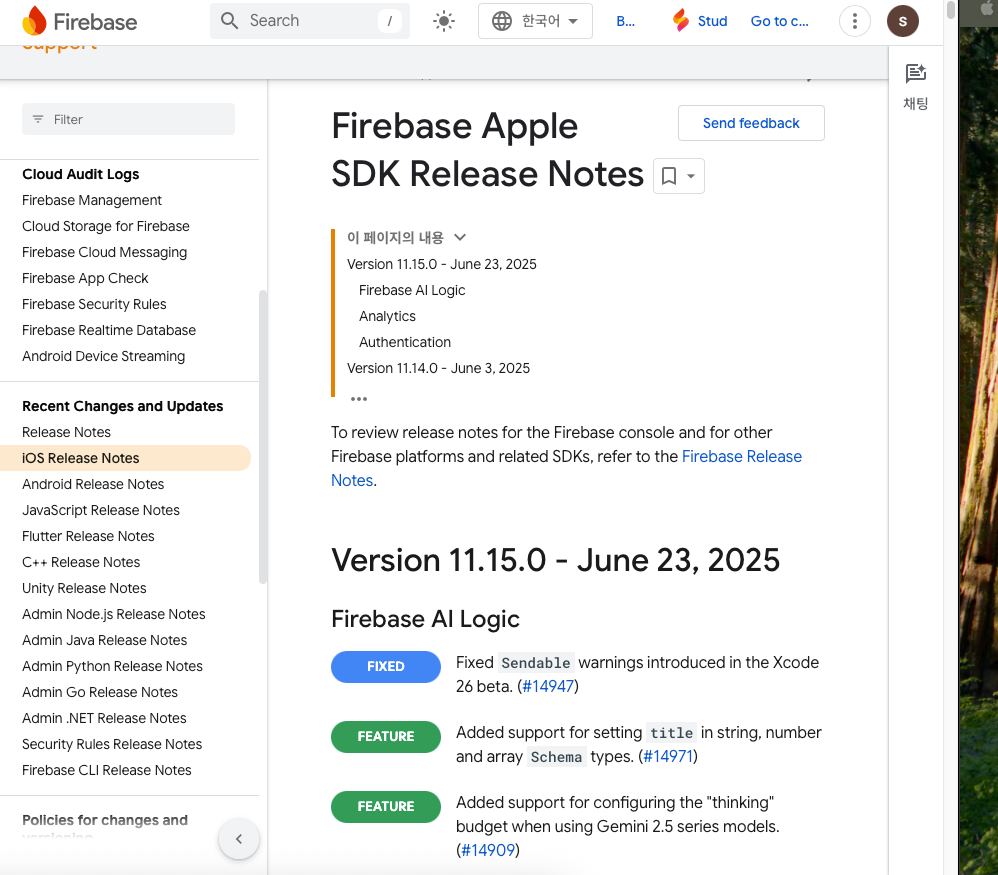Go to Firebase AI Logic section link
This screenshot has width=998, height=875.
[412, 290]
